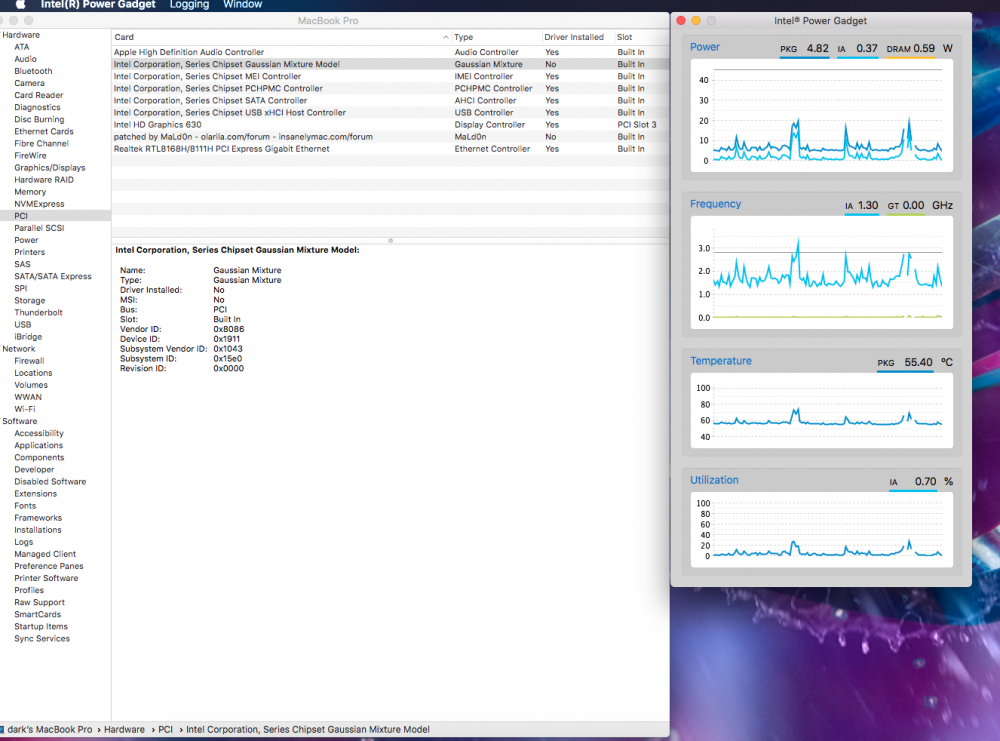Select Series Chipset SATA Controller row
This screenshot has height=741, width=1000.
[x=390, y=101]
